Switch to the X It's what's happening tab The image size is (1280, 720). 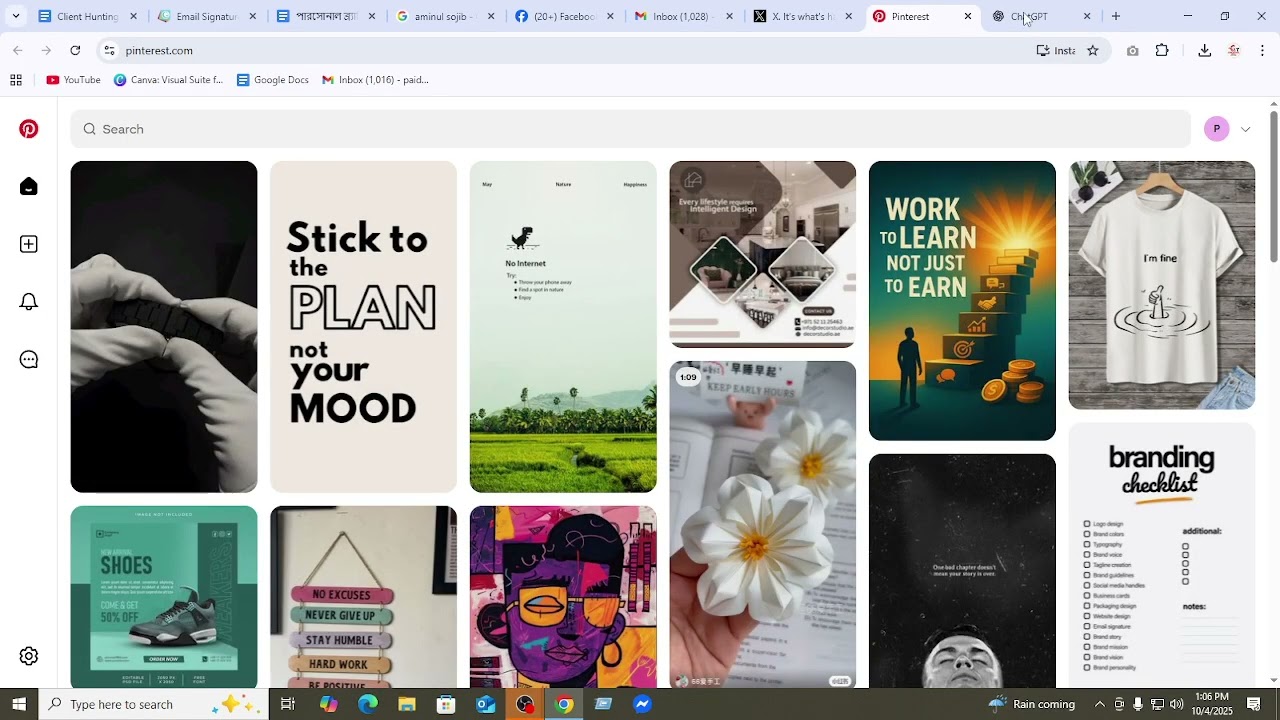[x=804, y=16]
